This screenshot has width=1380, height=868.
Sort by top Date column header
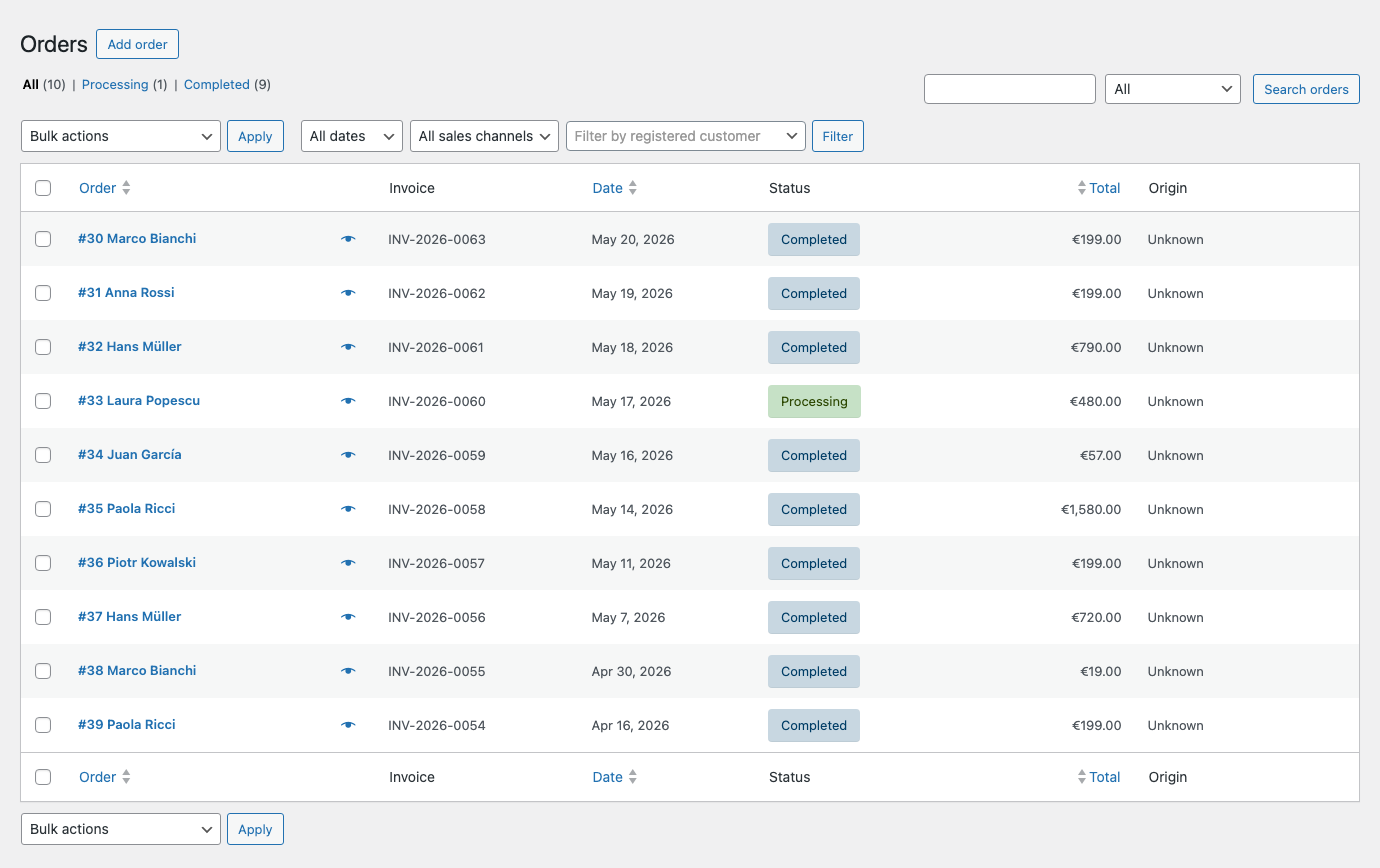tap(608, 188)
